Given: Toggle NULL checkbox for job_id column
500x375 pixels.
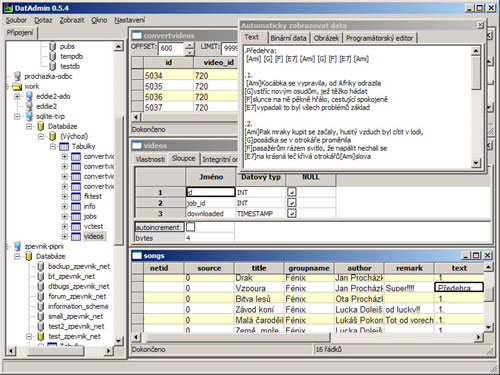Looking at the screenshot, I should 291,202.
